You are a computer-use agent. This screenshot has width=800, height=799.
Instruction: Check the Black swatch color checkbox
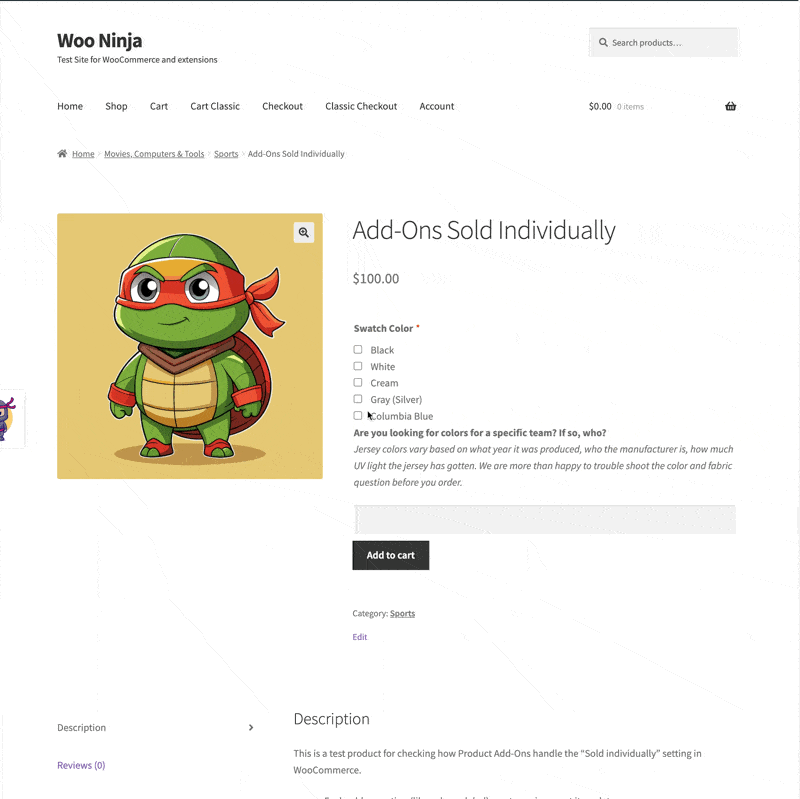[358, 350]
